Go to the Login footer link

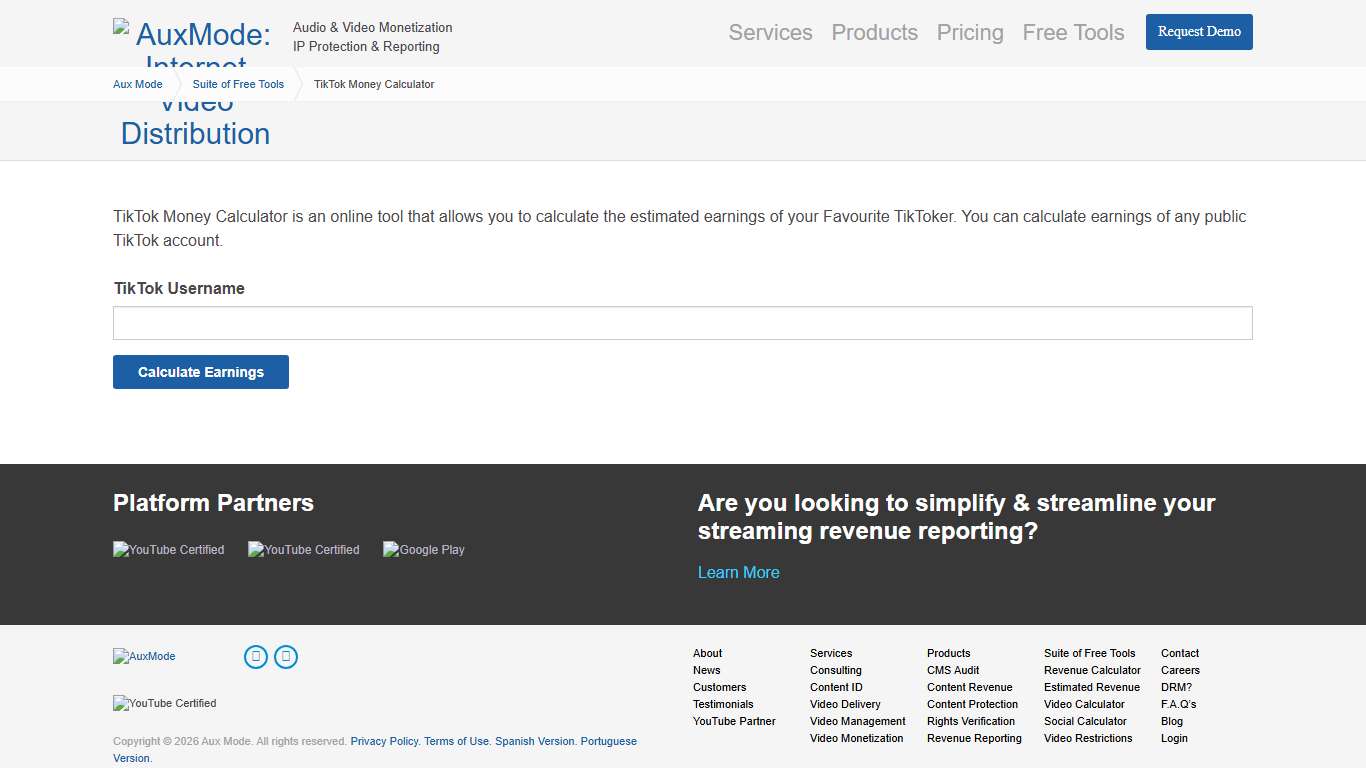[1174, 738]
